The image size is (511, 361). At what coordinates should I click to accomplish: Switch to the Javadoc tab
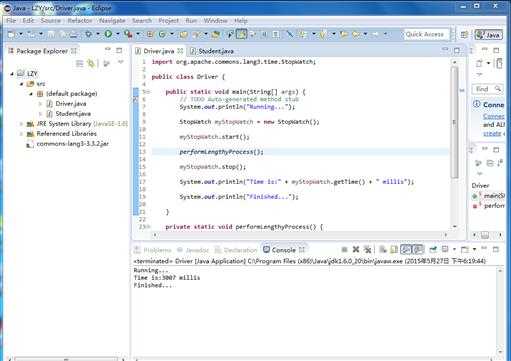click(x=193, y=250)
